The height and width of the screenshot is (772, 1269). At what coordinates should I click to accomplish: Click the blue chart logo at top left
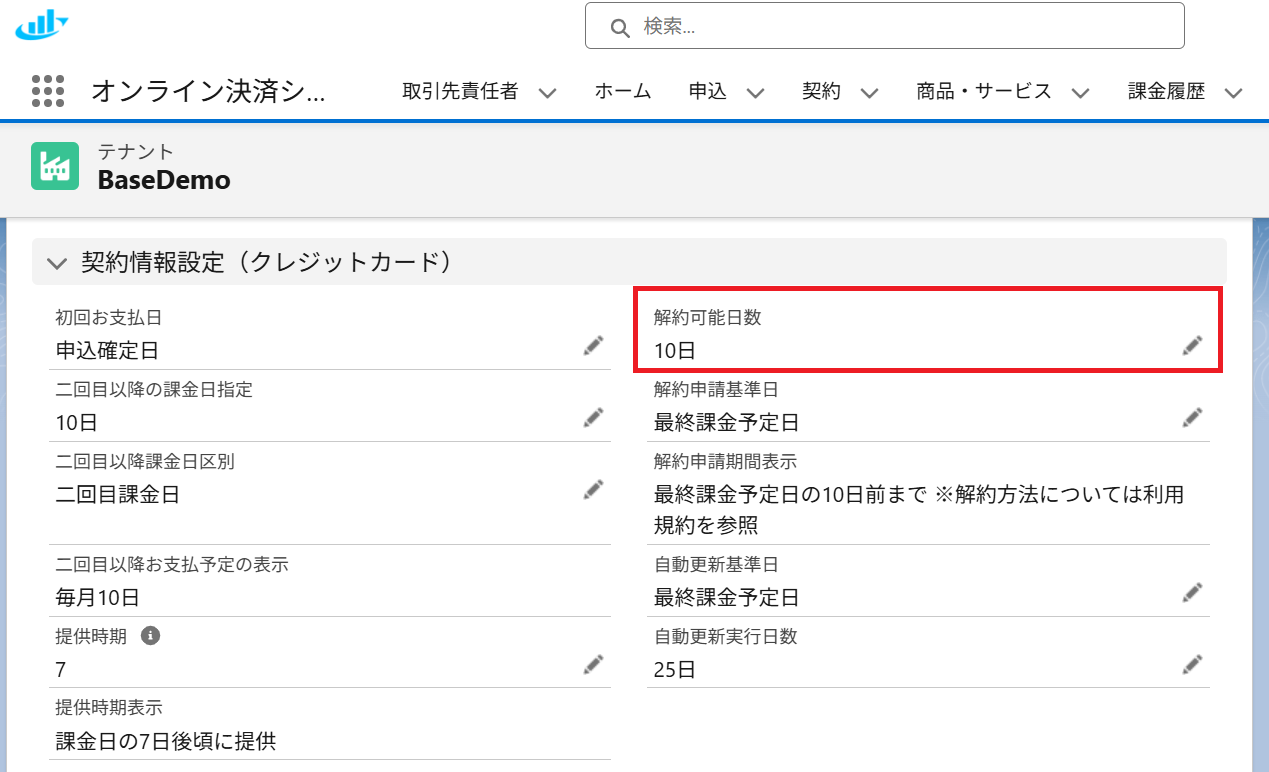[42, 24]
